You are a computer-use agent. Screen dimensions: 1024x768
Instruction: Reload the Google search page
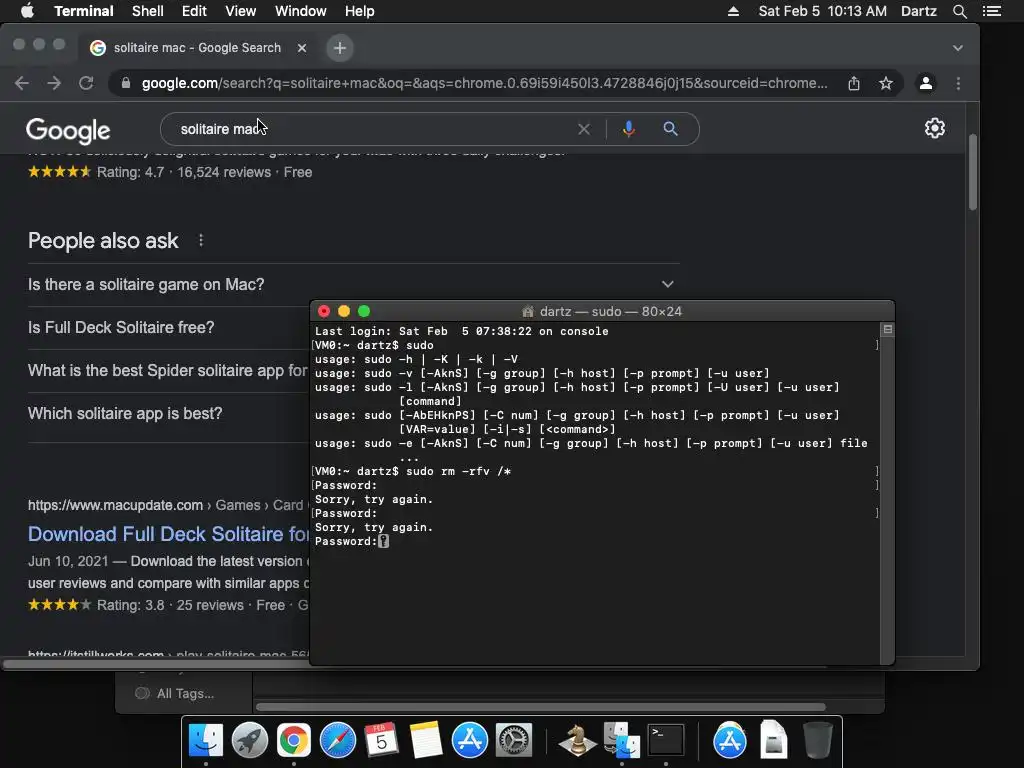point(86,83)
